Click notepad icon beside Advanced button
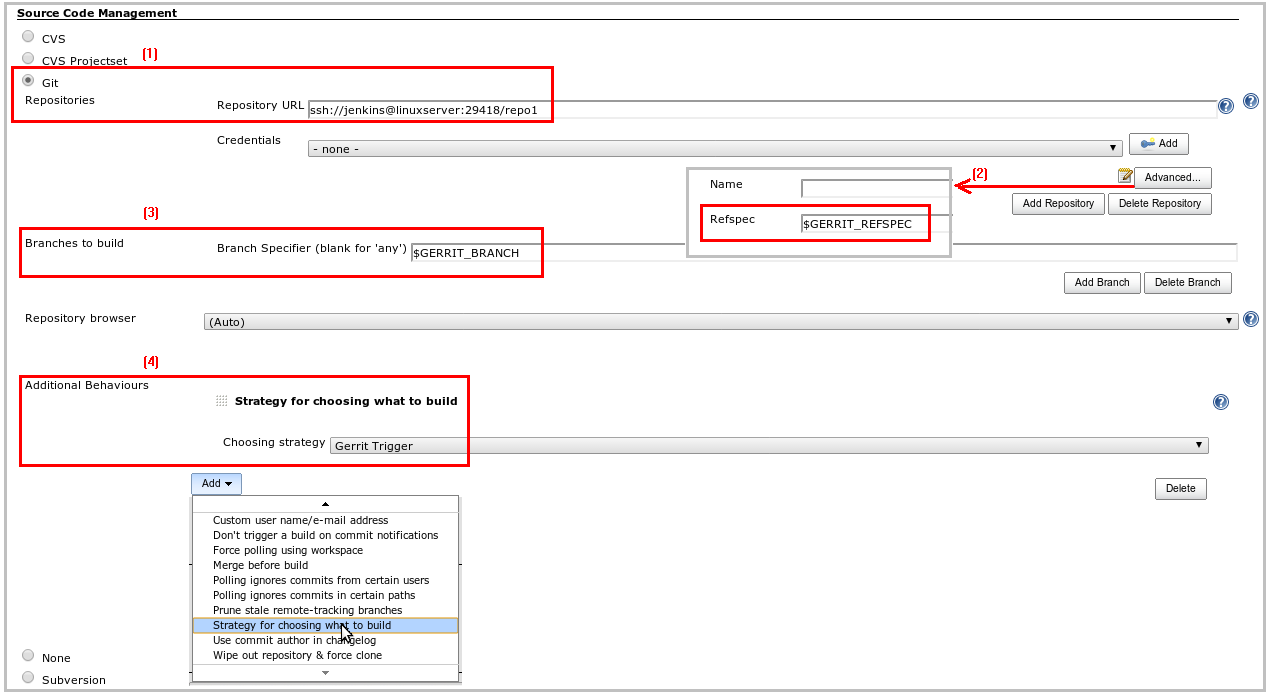Image resolution: width=1268 pixels, height=694 pixels. click(1125, 176)
